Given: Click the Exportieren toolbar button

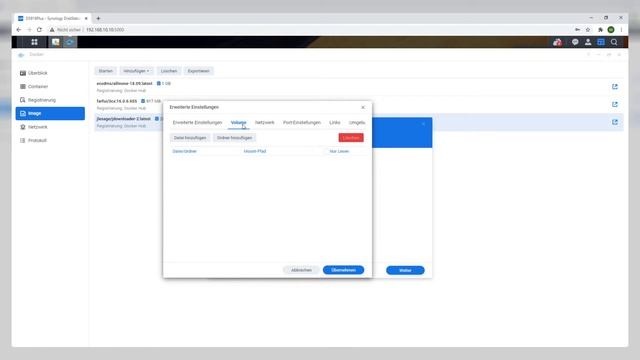Looking at the screenshot, I should click(198, 71).
